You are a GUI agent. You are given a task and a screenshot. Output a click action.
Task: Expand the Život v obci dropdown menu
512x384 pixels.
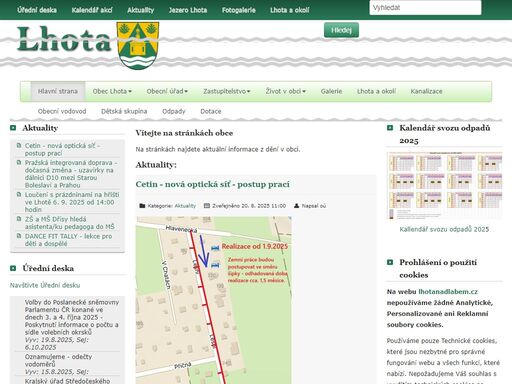click(285, 91)
